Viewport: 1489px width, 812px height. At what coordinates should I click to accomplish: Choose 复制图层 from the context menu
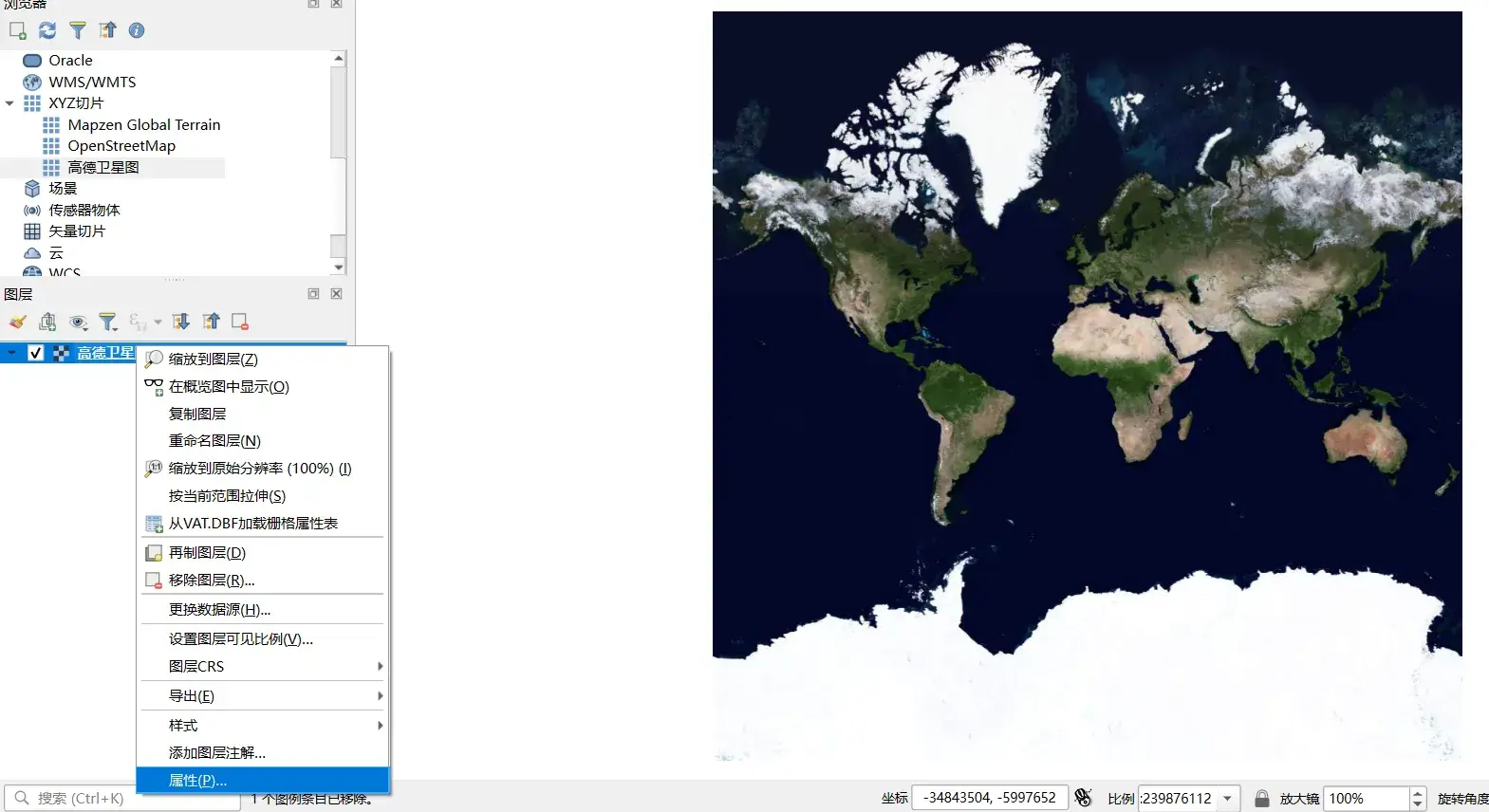263,415
